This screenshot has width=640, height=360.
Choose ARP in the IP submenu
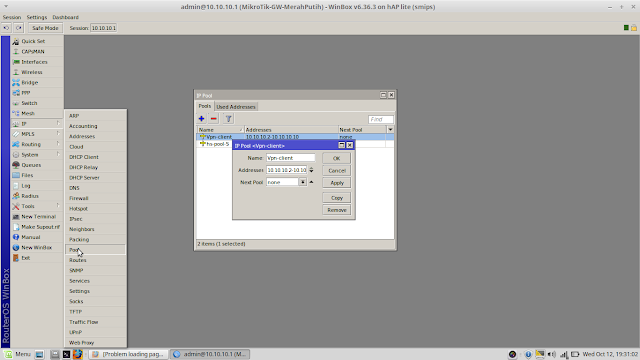click(96, 116)
